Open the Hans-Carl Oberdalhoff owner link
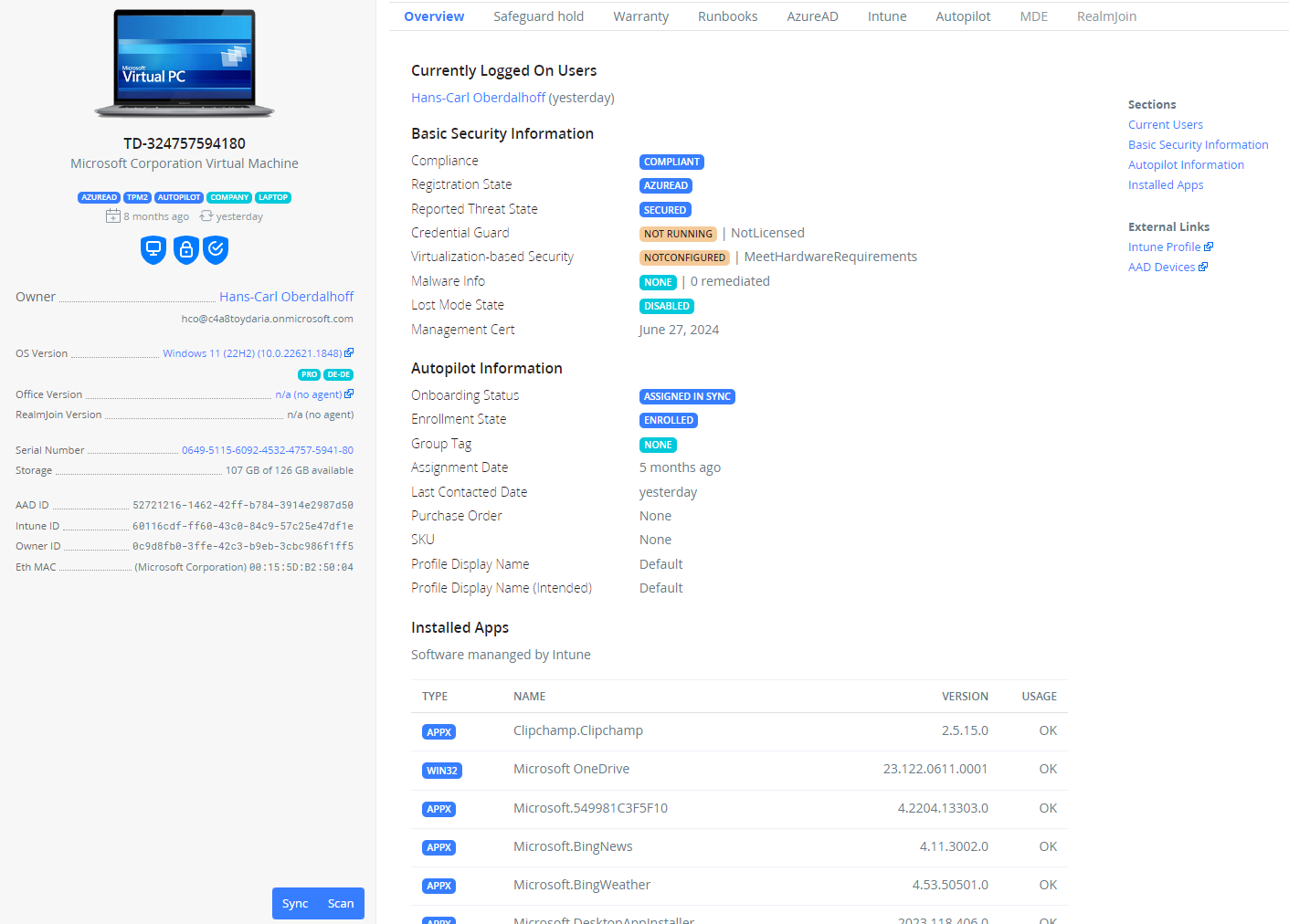Image resolution: width=1289 pixels, height=924 pixels. click(286, 297)
